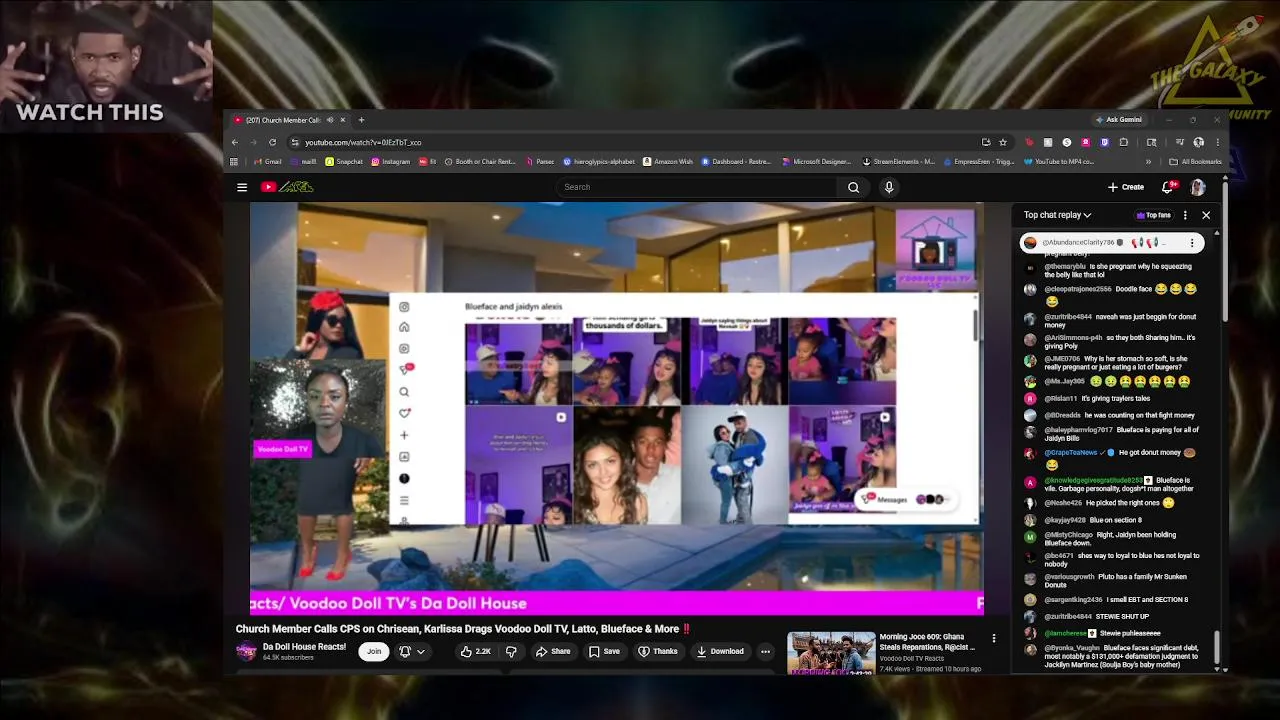Click pinned AbundanceClarity786 chat options menu

click(x=1192, y=243)
